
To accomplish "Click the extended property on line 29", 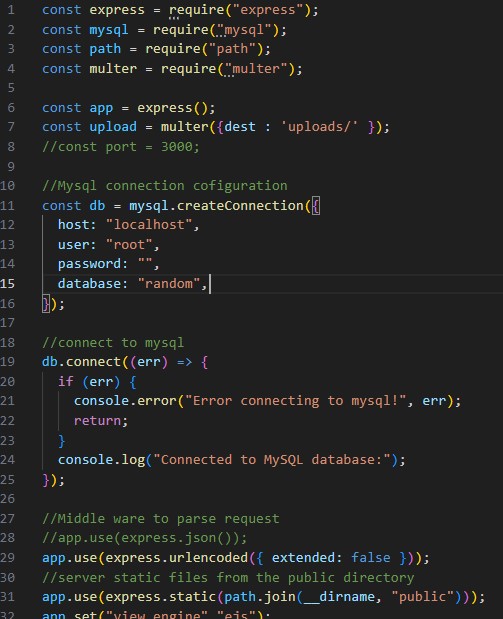I will 303,557.
